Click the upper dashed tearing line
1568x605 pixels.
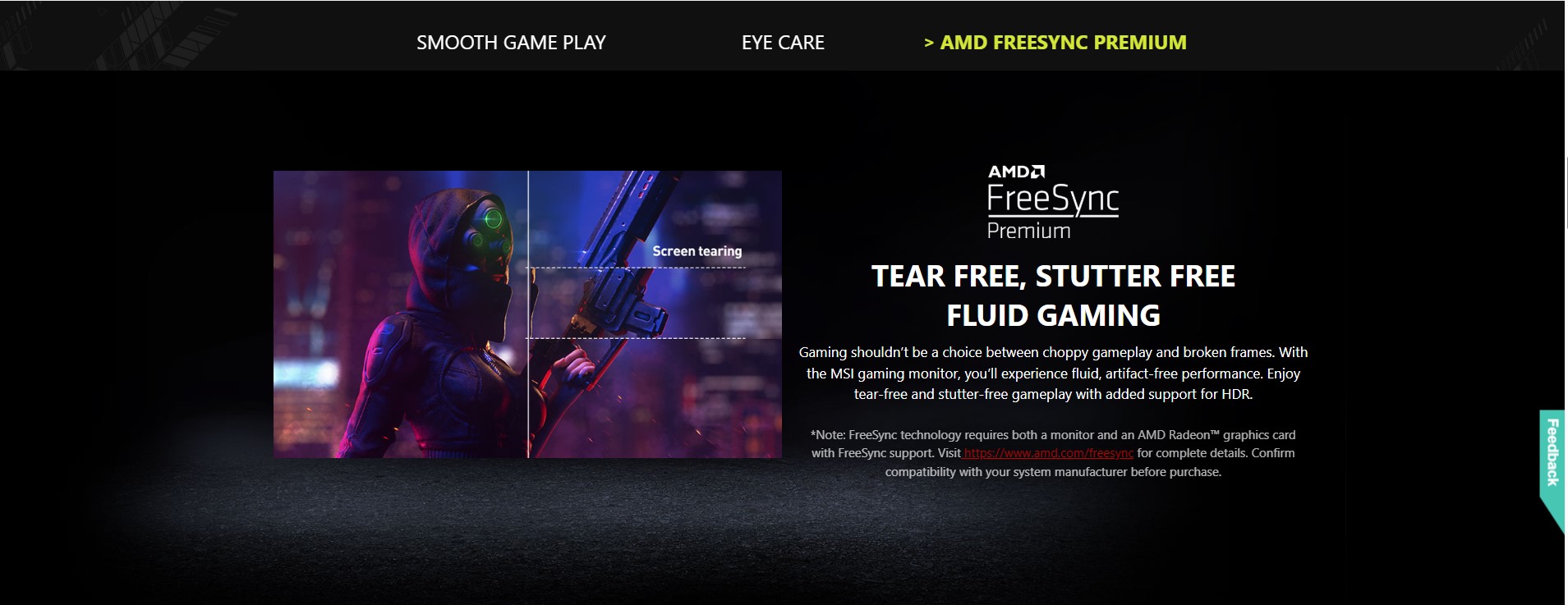636,268
